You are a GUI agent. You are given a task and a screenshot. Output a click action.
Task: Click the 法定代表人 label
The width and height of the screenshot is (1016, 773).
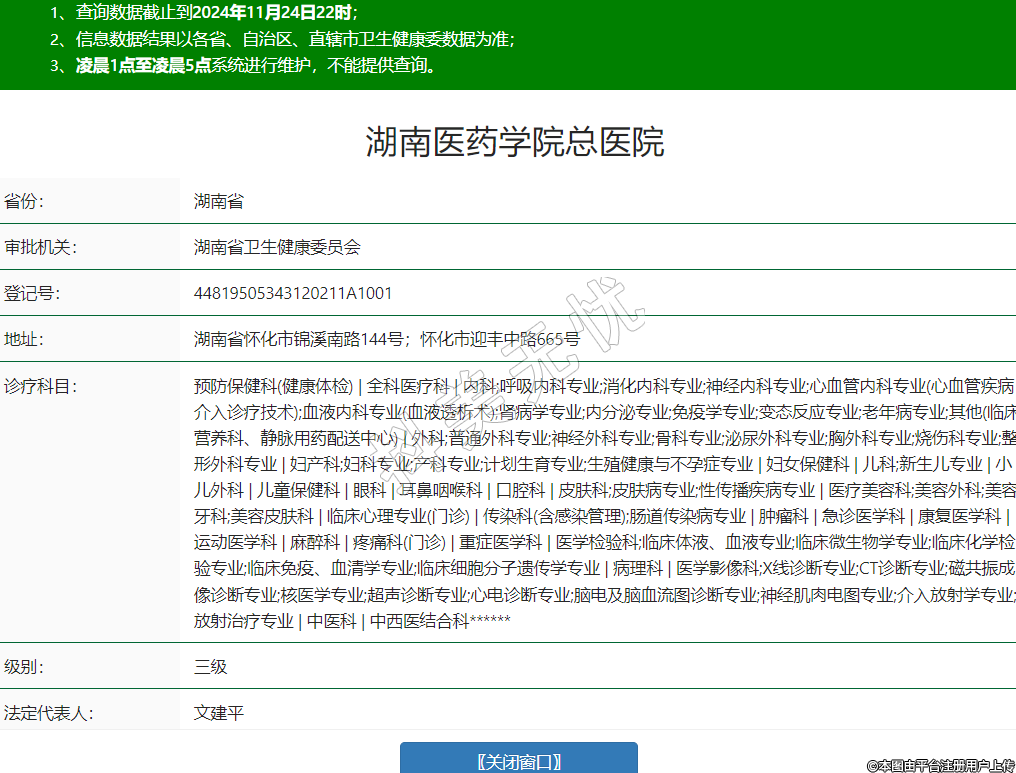click(x=49, y=713)
